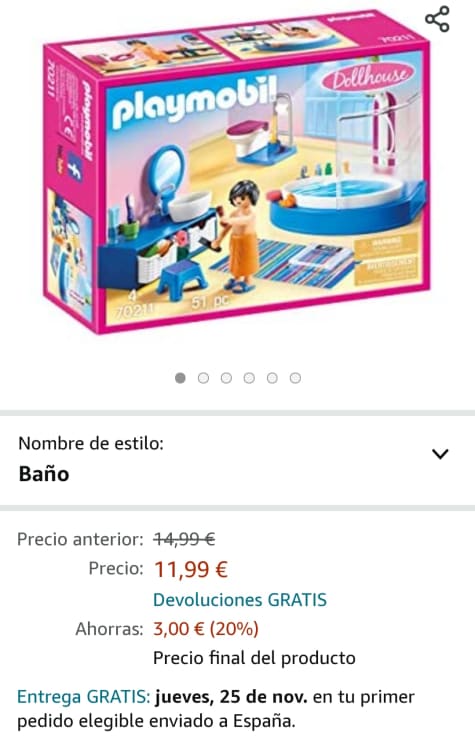The height and width of the screenshot is (748, 475).
Task: Select the first image carousel dot
Action: tap(180, 378)
